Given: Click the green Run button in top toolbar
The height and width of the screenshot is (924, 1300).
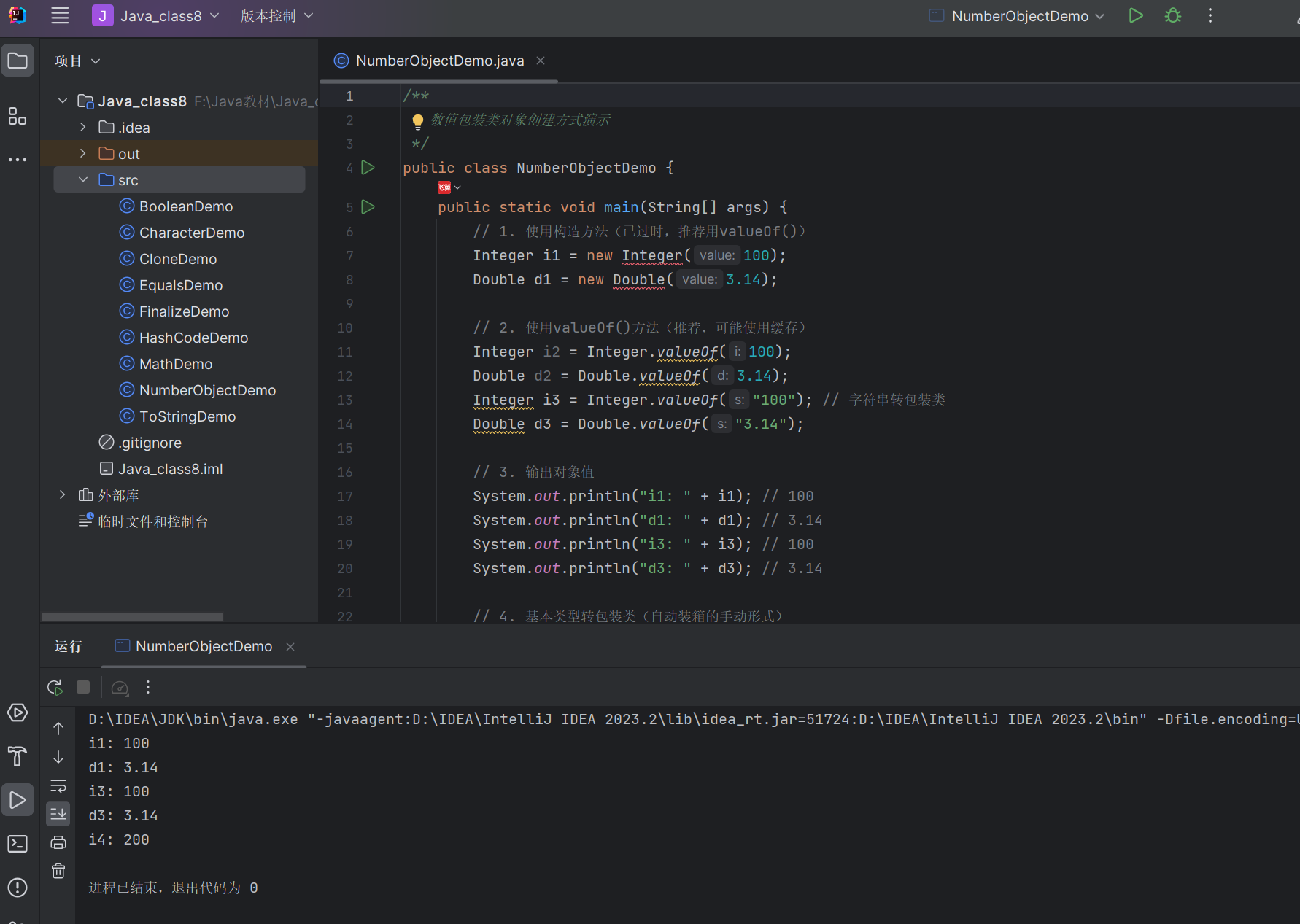Looking at the screenshot, I should pyautogui.click(x=1135, y=16).
